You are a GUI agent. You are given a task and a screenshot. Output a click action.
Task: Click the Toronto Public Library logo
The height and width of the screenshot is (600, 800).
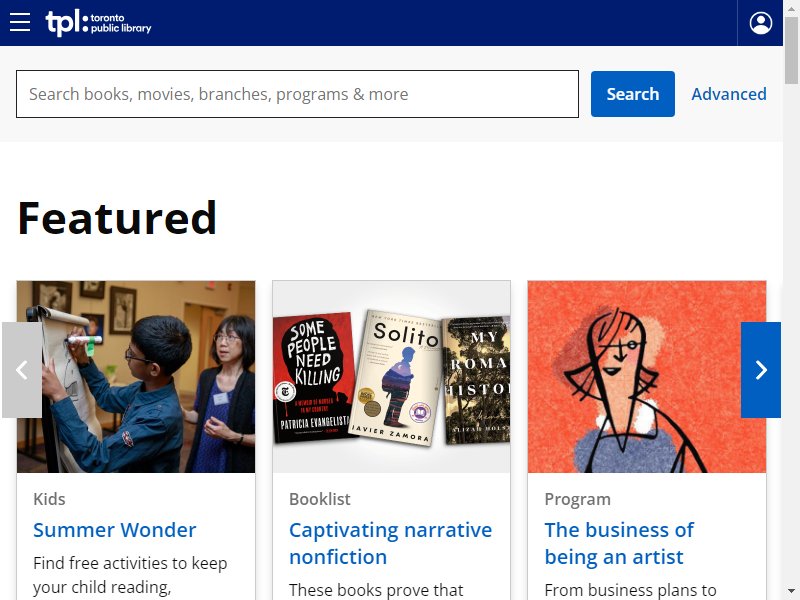98,23
